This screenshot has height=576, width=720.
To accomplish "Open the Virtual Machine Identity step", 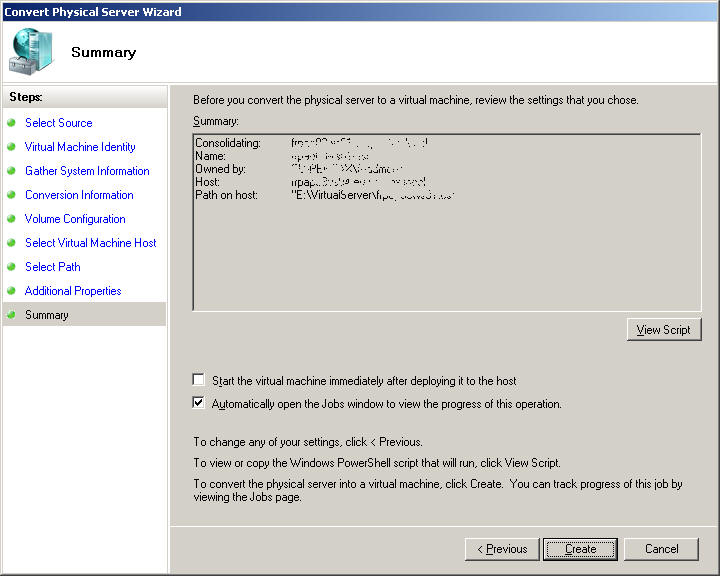I will (x=80, y=147).
